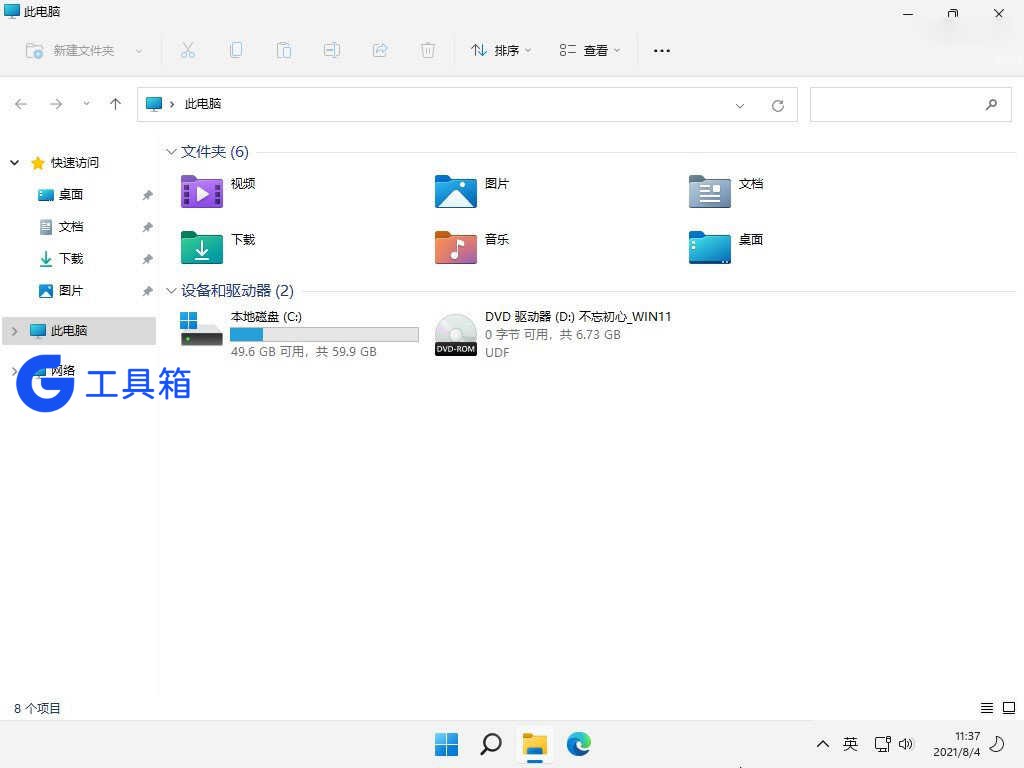Screen dimensions: 1024x768
Task: Show hidden system tray icons
Action: [823, 744]
